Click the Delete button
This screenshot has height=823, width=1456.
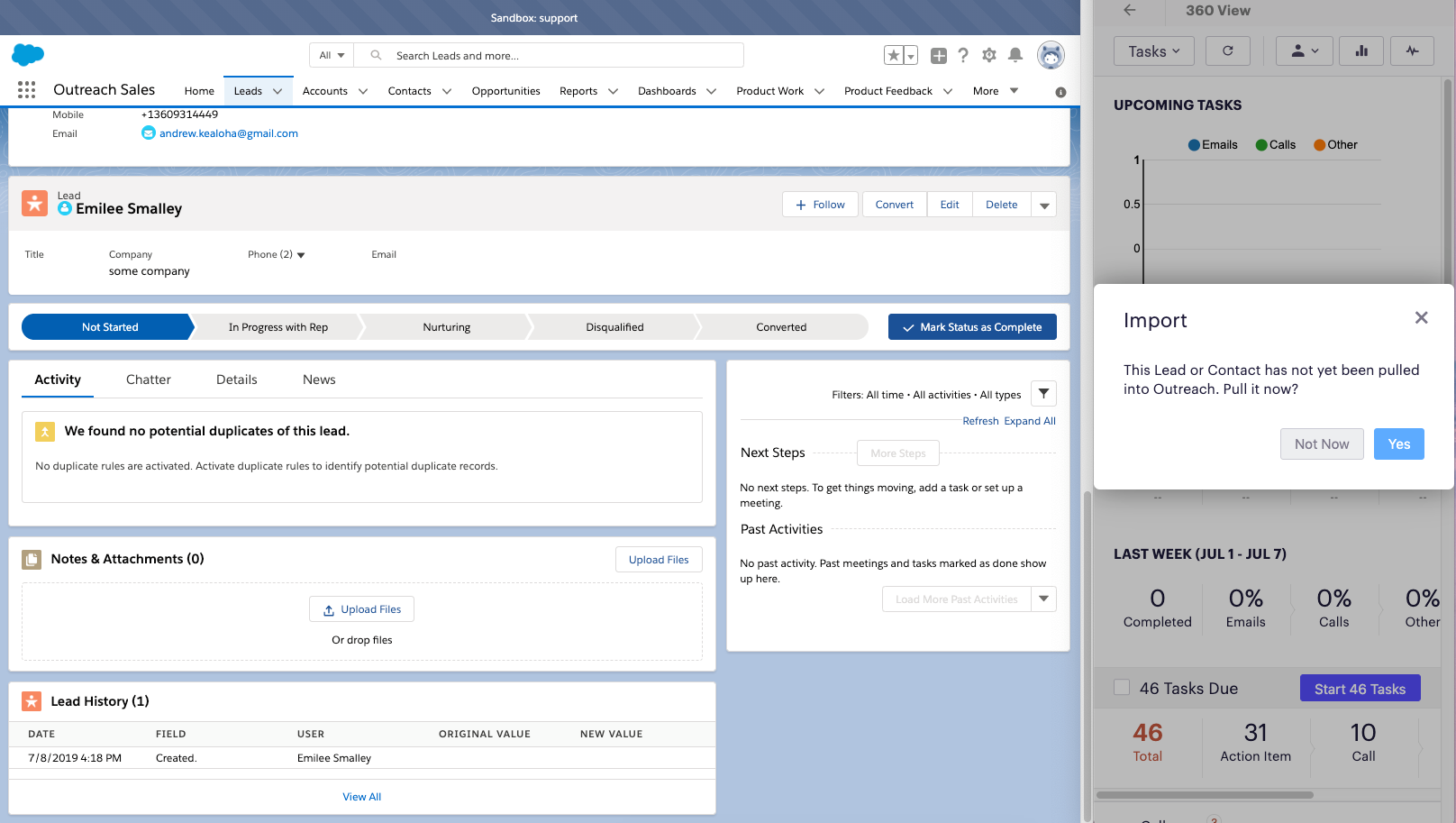pyautogui.click(x=1002, y=205)
